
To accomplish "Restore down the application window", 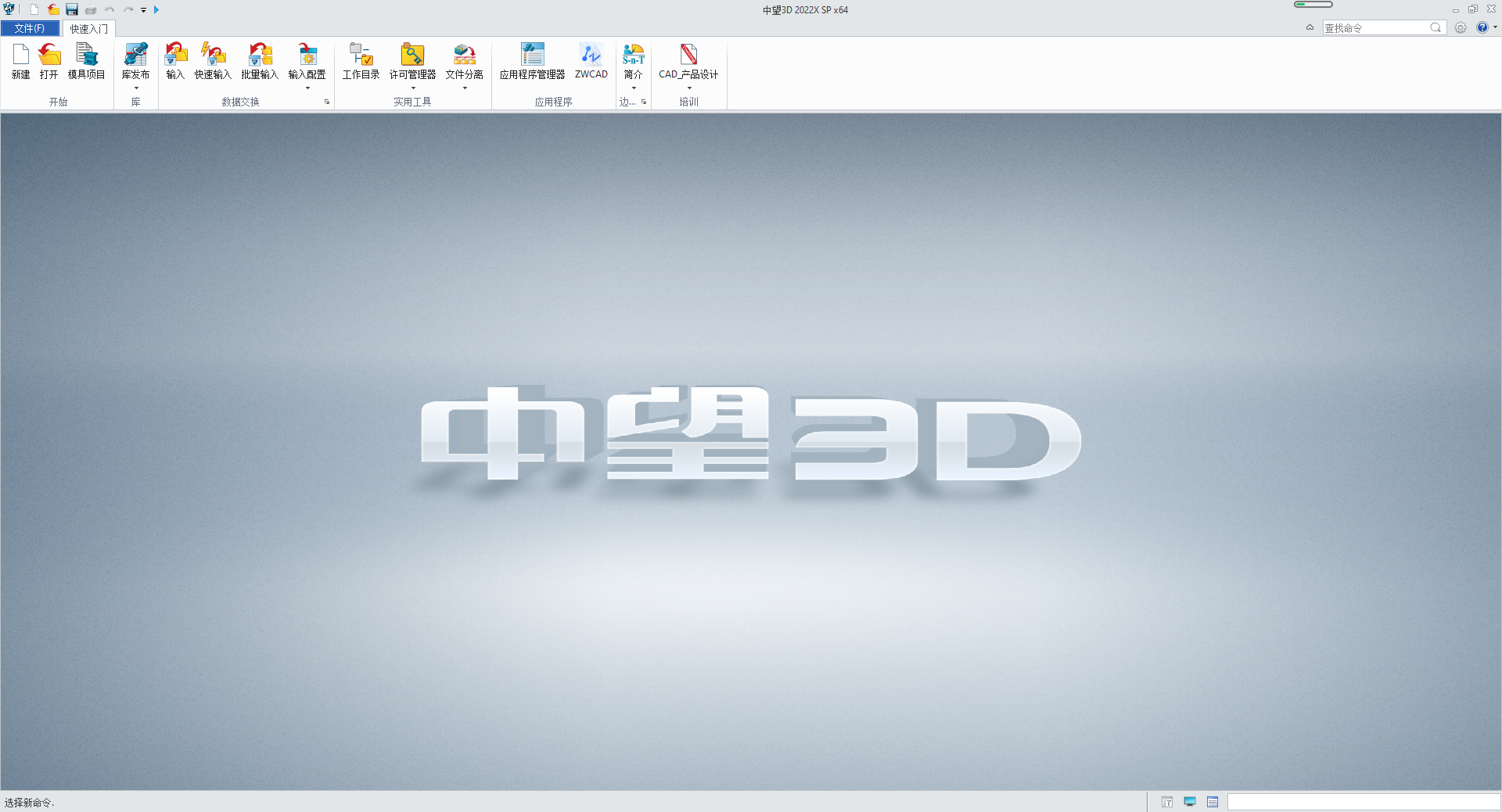I will point(1472,9).
